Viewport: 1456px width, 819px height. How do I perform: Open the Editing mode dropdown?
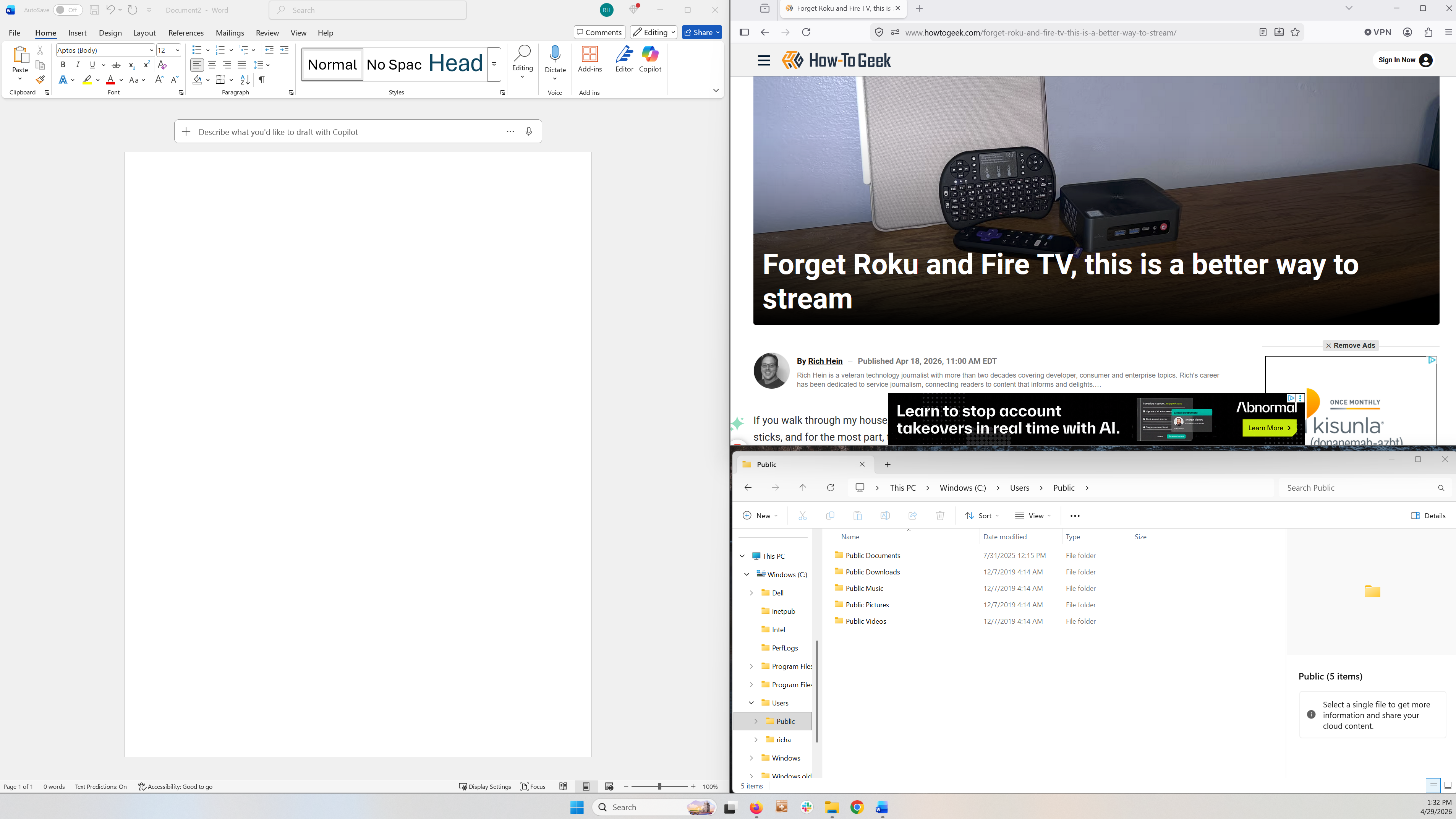pyautogui.click(x=653, y=32)
